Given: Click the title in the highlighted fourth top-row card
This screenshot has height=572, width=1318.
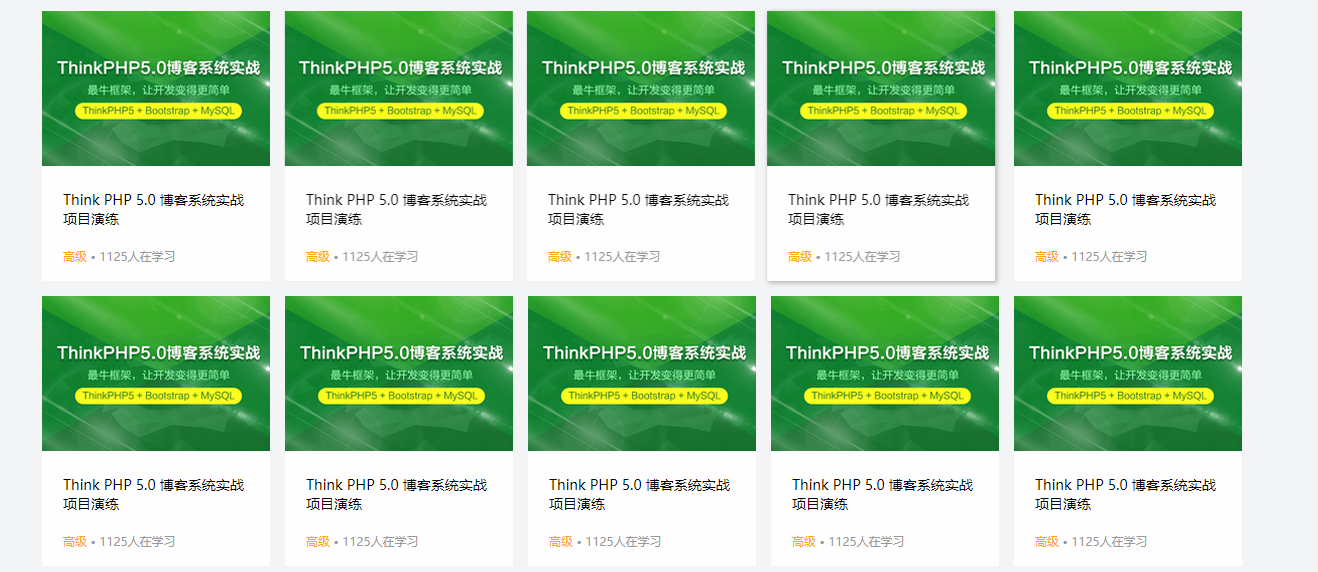Looking at the screenshot, I should [x=878, y=209].
